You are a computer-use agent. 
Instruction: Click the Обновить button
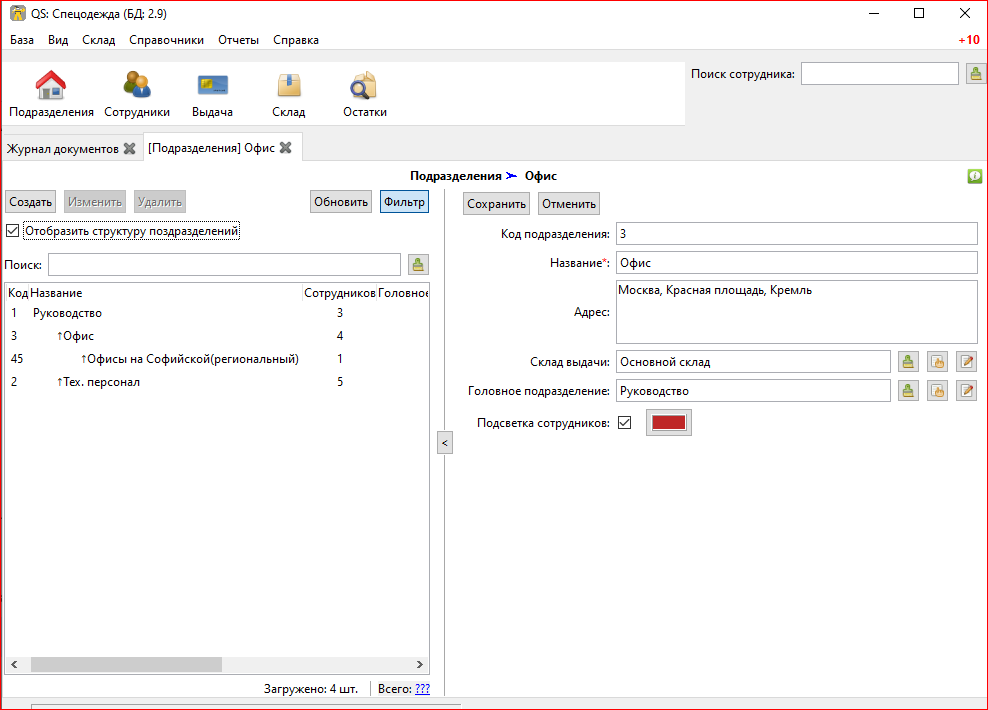[341, 202]
